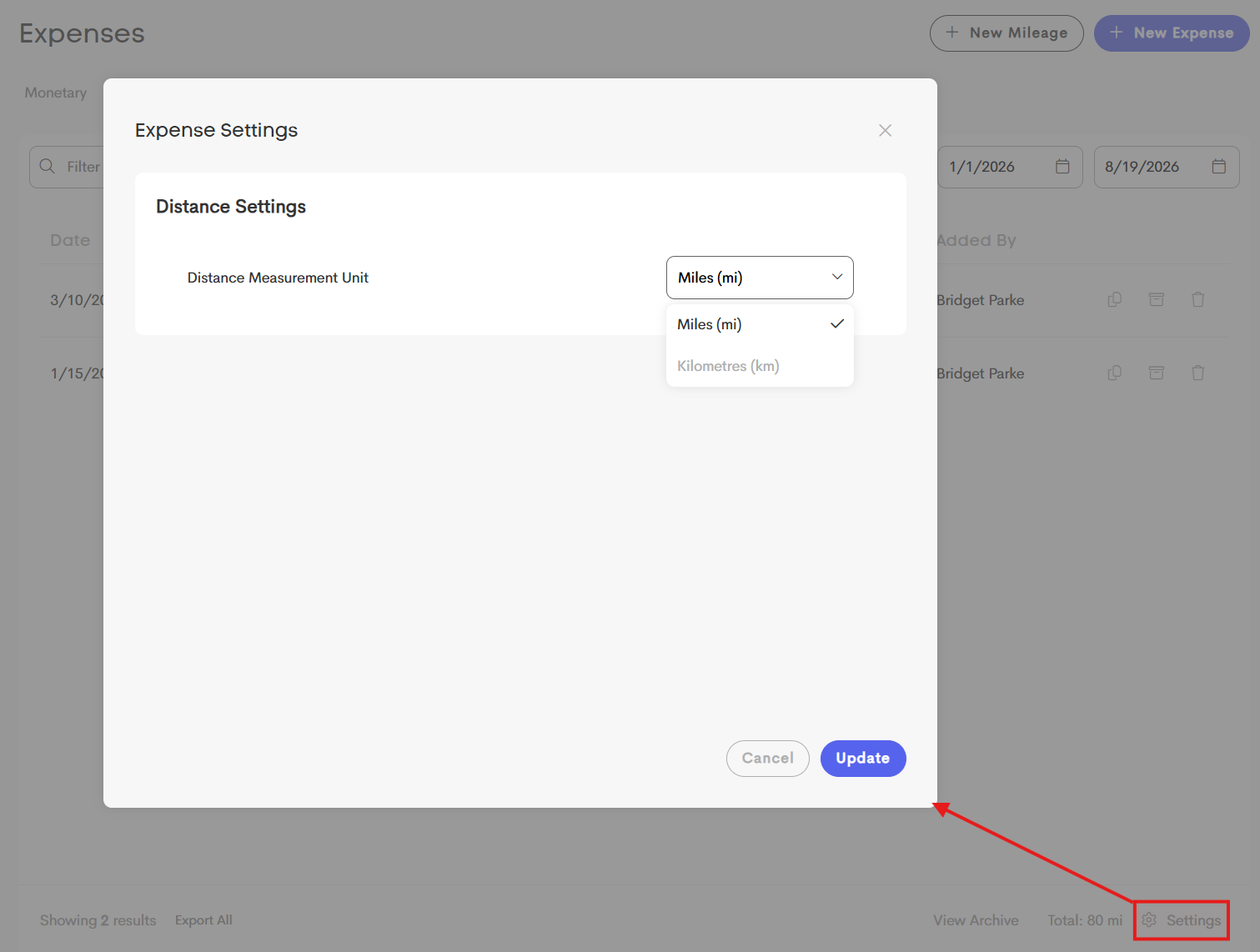Archive the 3/10 expense row

click(1157, 299)
